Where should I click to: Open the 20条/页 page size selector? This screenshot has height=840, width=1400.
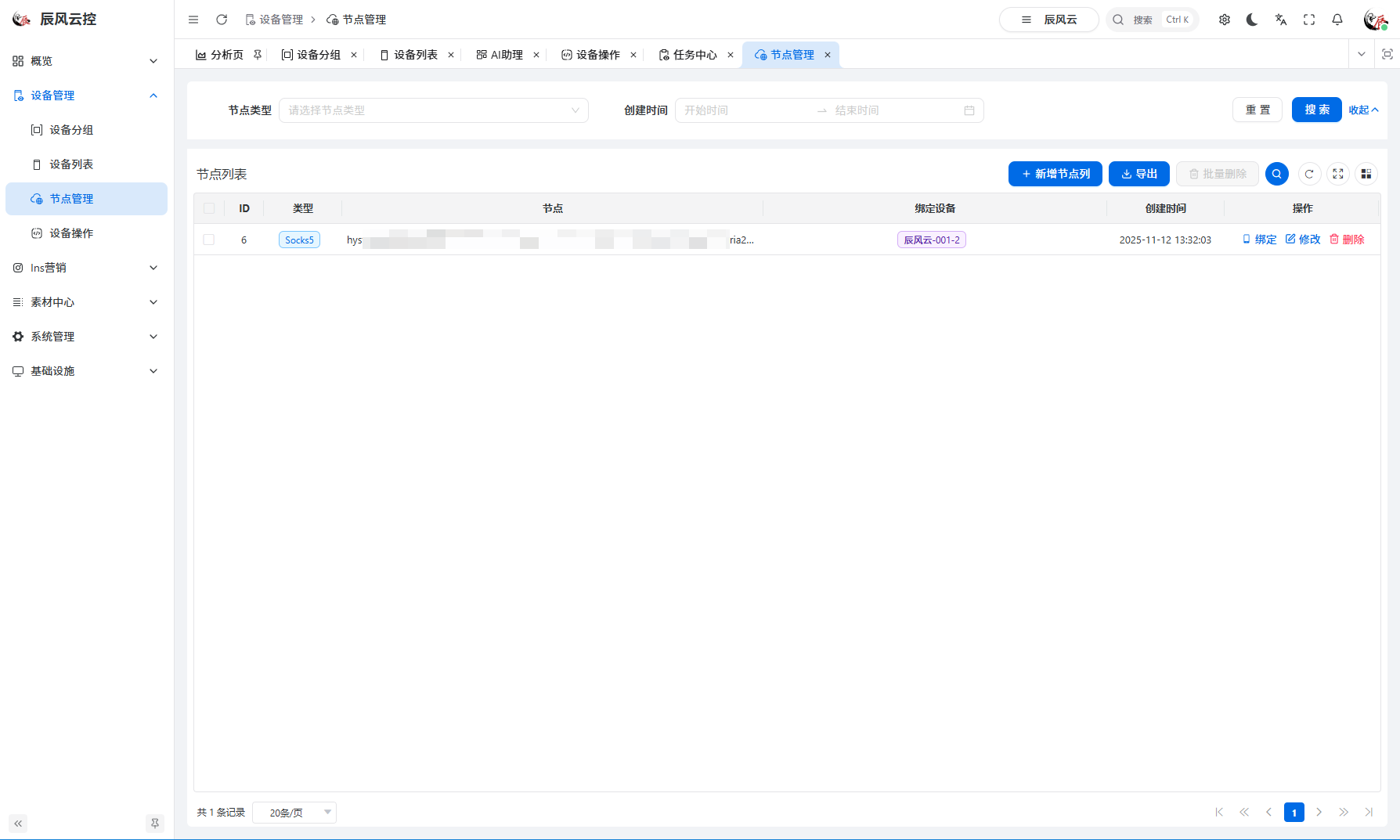[x=294, y=813]
